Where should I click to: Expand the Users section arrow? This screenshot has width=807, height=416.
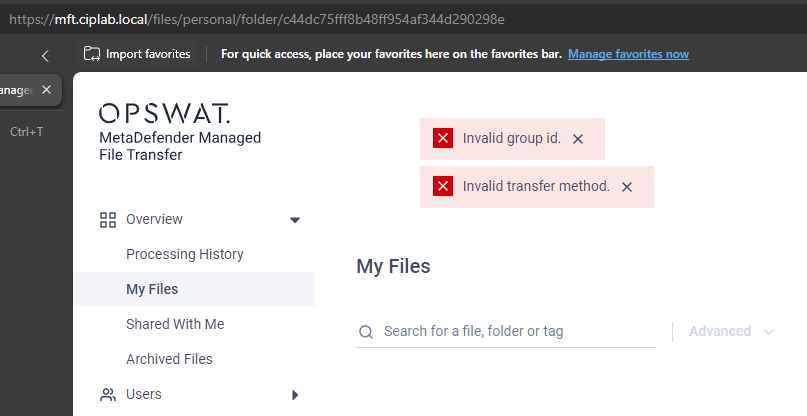[295, 395]
